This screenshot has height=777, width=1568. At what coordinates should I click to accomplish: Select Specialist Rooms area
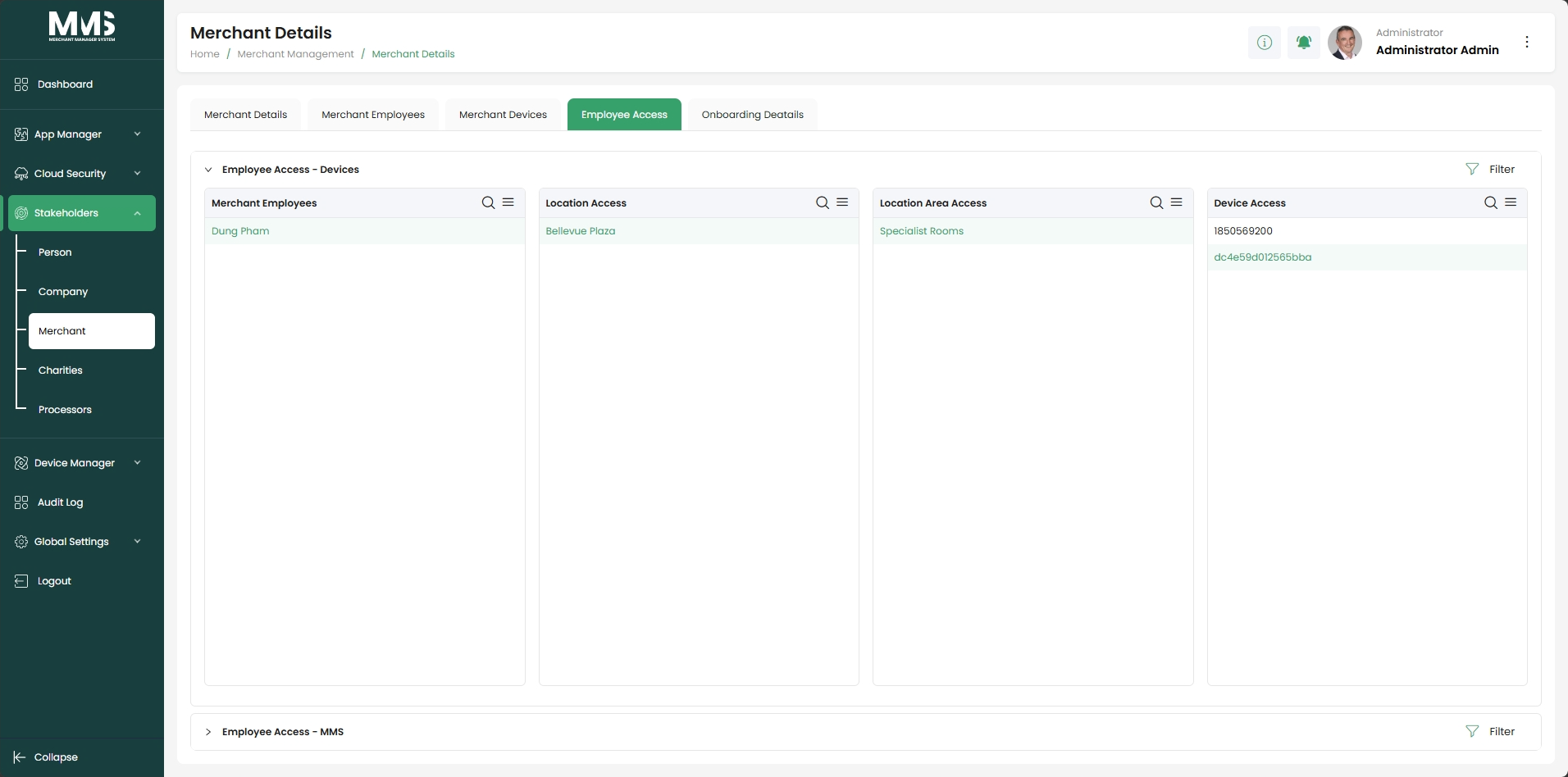[1033, 231]
